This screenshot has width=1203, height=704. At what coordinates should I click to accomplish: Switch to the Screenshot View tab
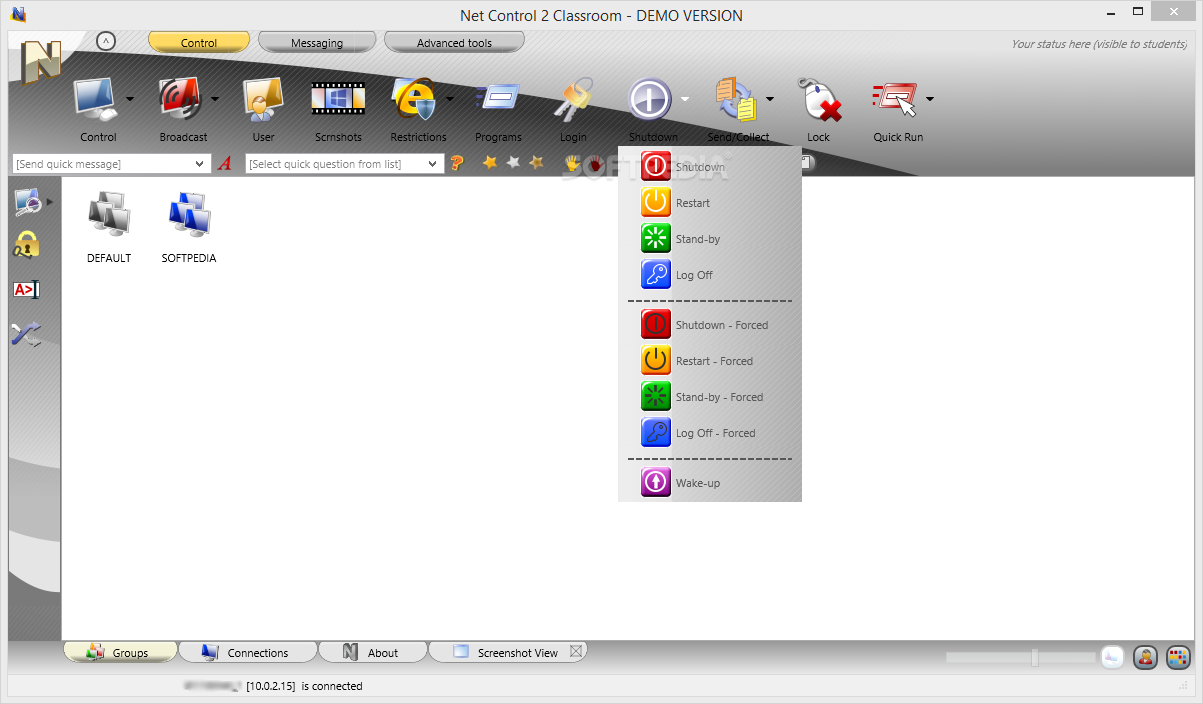pyautogui.click(x=508, y=652)
